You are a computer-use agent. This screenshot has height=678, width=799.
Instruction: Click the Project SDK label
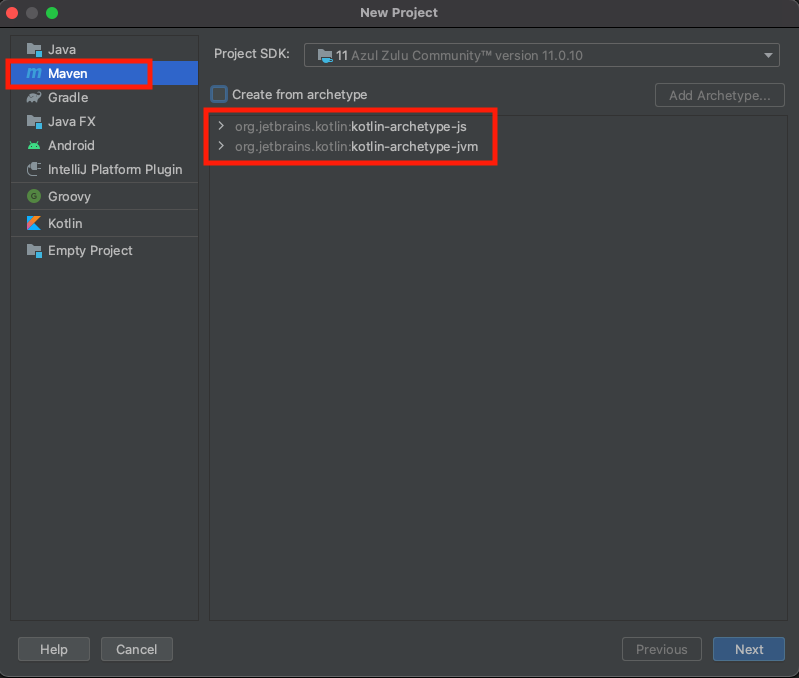pos(252,53)
